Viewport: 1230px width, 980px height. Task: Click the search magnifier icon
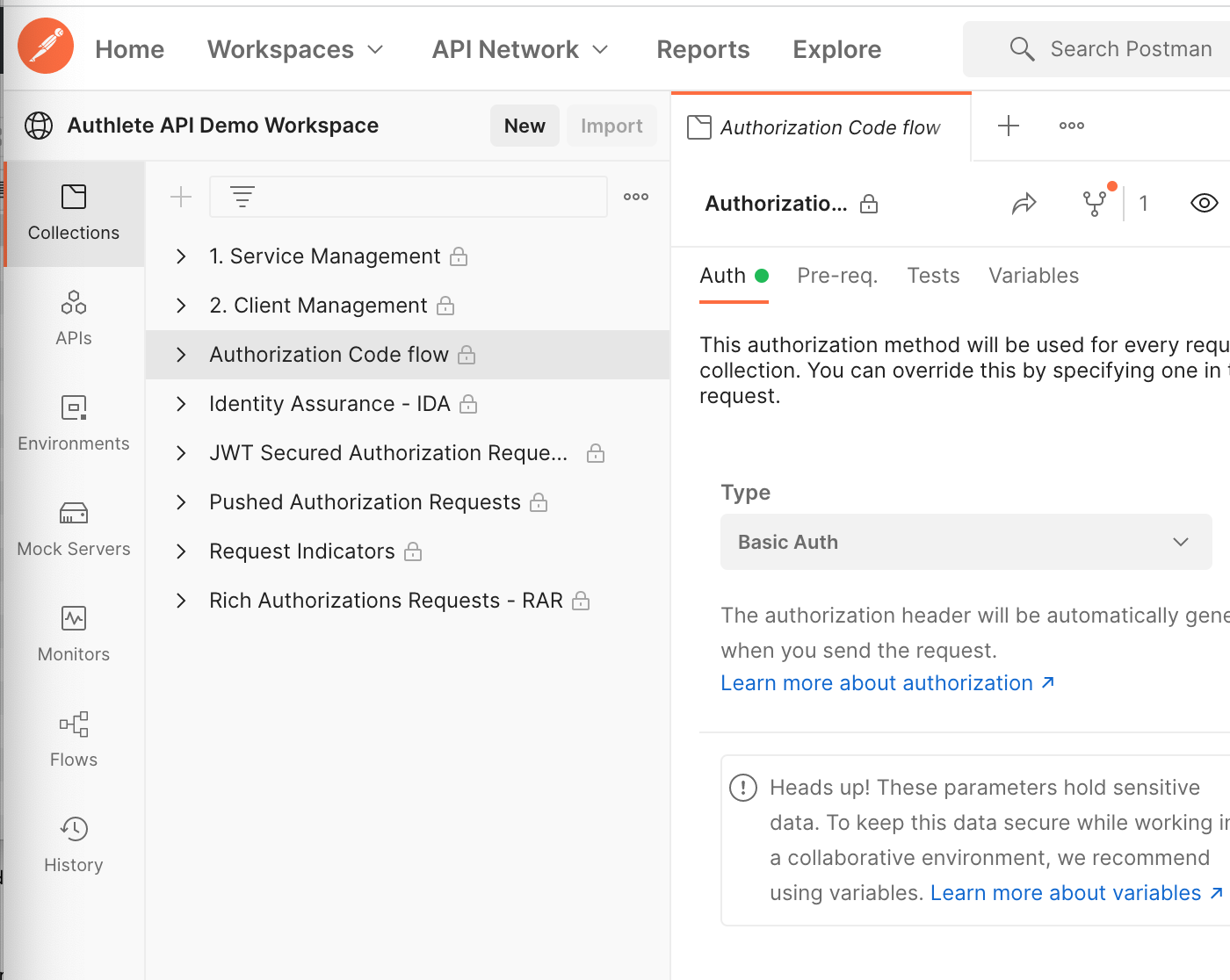1022,49
